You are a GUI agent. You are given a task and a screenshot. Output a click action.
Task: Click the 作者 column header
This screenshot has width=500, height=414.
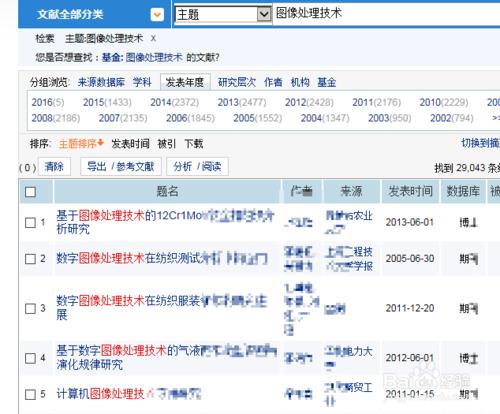click(x=302, y=191)
